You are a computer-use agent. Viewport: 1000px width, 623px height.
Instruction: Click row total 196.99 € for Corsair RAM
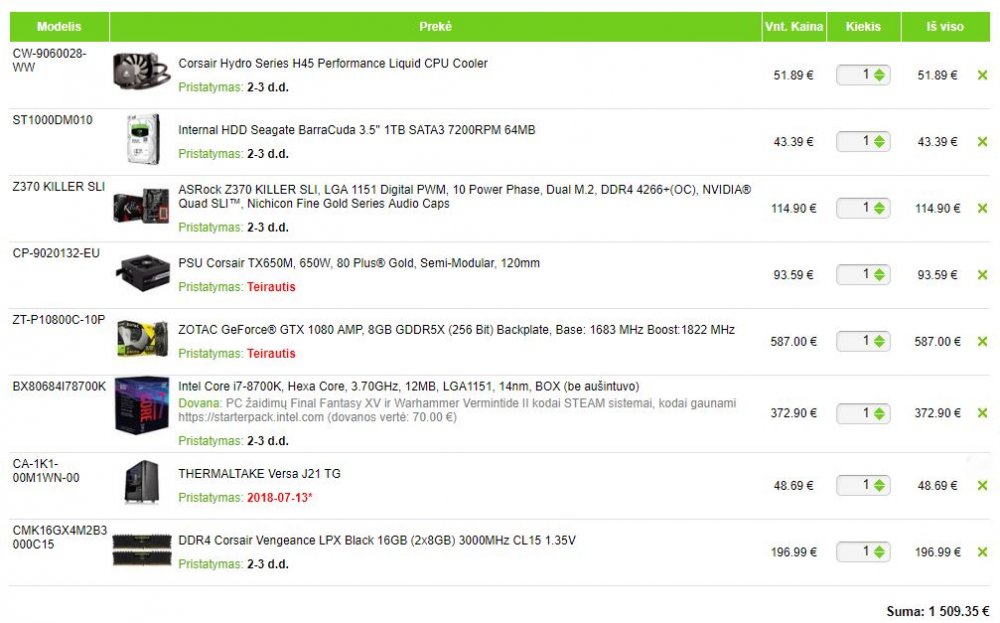(938, 552)
